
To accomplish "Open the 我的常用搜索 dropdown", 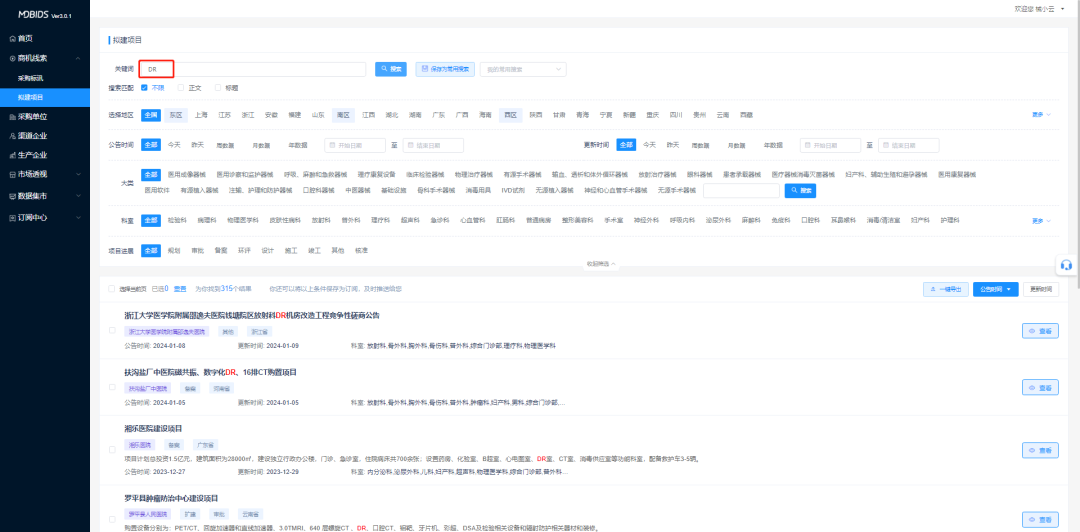I will pos(523,69).
